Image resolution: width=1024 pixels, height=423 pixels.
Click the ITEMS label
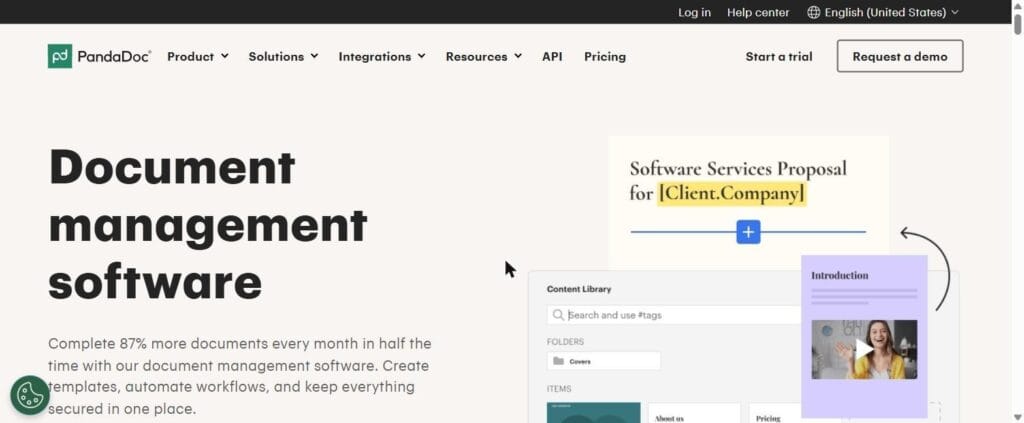pos(559,388)
